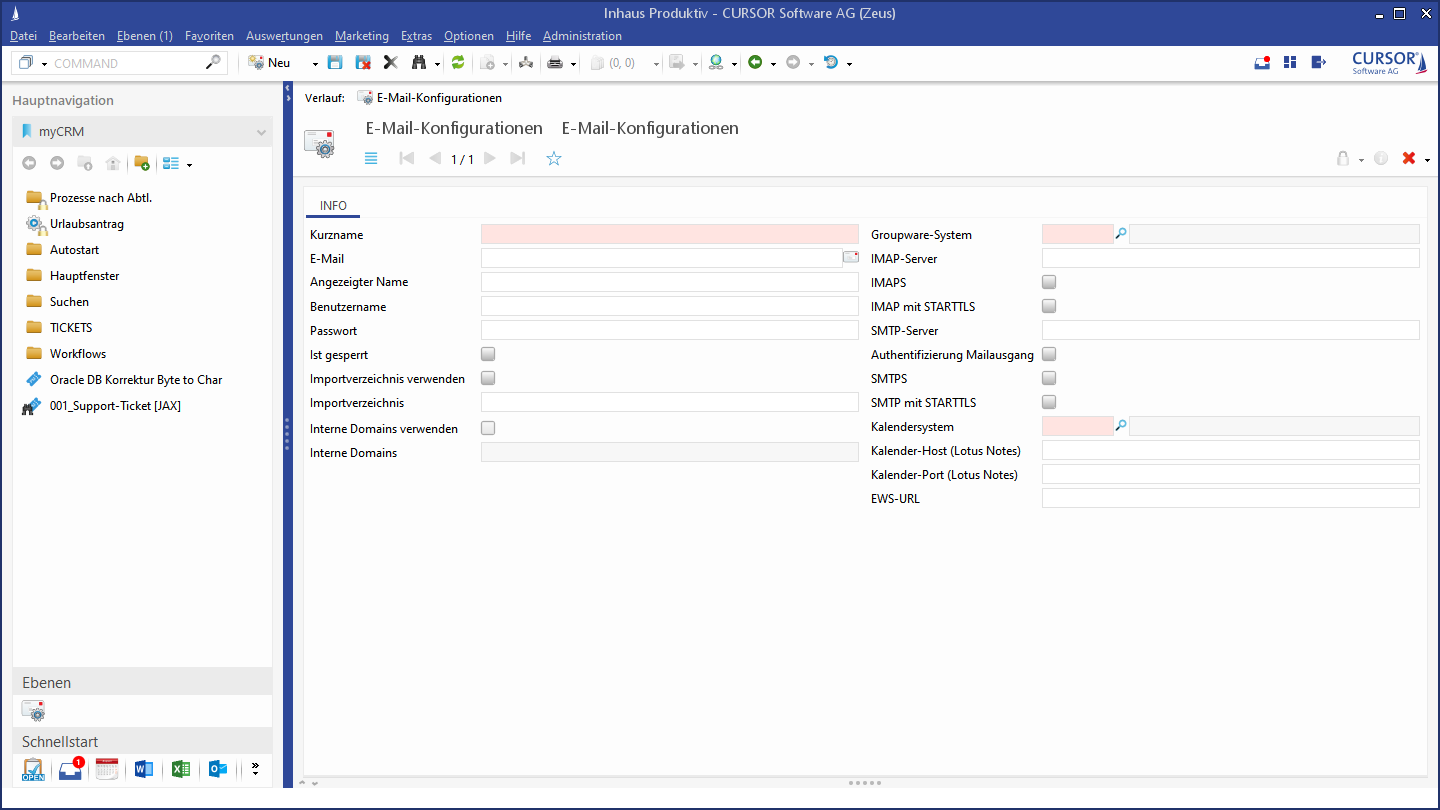1440x810 pixels.
Task: Click the binoculars search icon
Action: pos(419,63)
